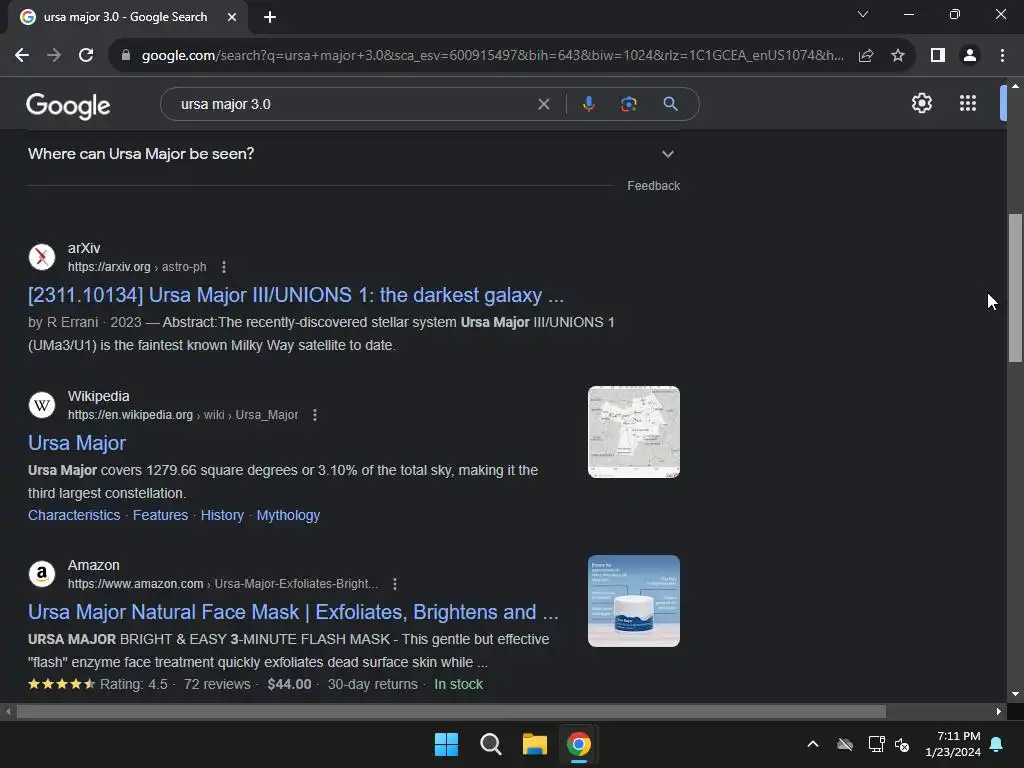Click the address bar URL

(492, 56)
